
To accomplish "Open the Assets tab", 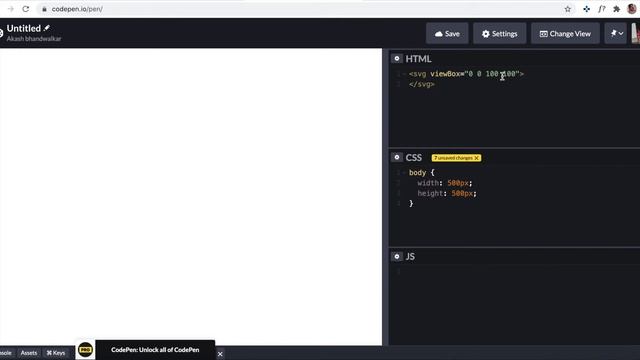I will click(x=29, y=353).
